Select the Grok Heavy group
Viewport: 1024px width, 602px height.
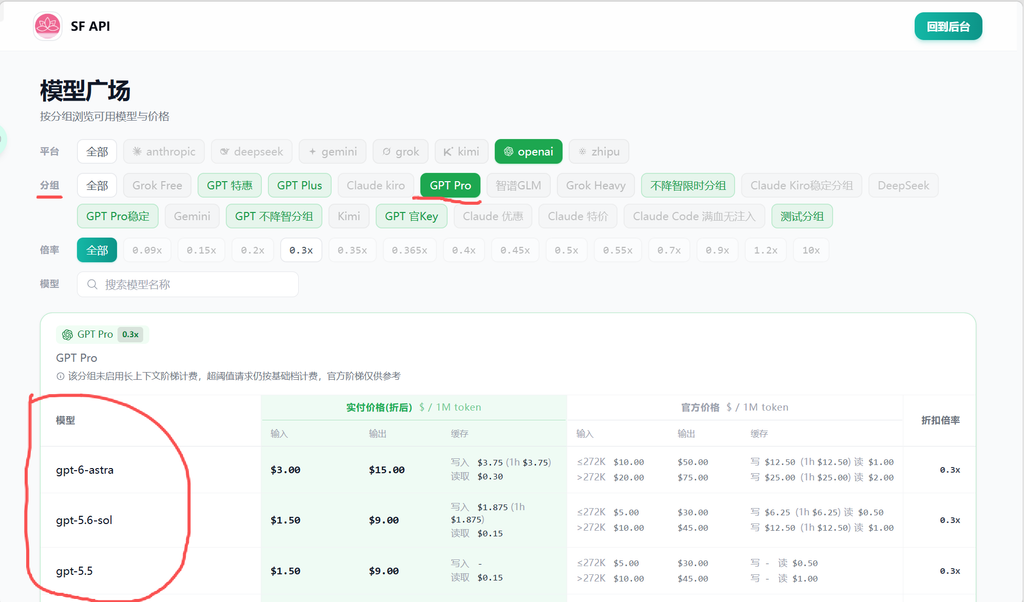click(x=596, y=185)
